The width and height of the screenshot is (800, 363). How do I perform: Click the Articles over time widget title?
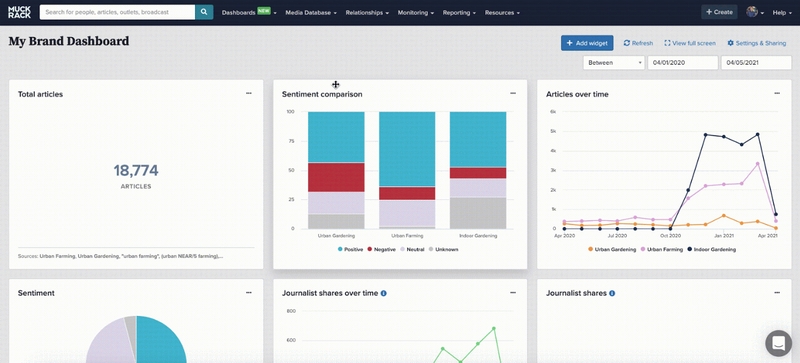[x=577, y=94]
